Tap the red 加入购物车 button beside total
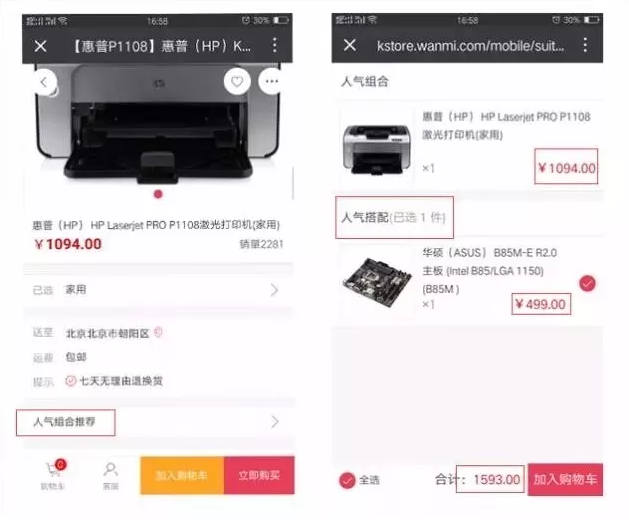The height and width of the screenshot is (528, 629). [565, 479]
